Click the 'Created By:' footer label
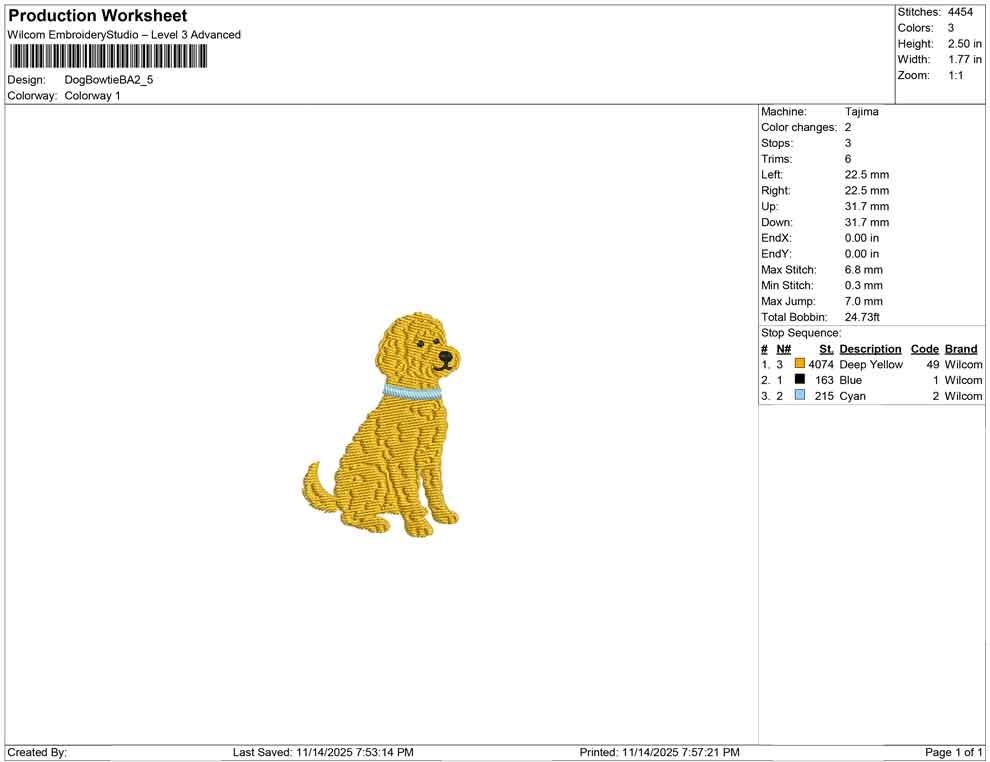 [x=37, y=752]
